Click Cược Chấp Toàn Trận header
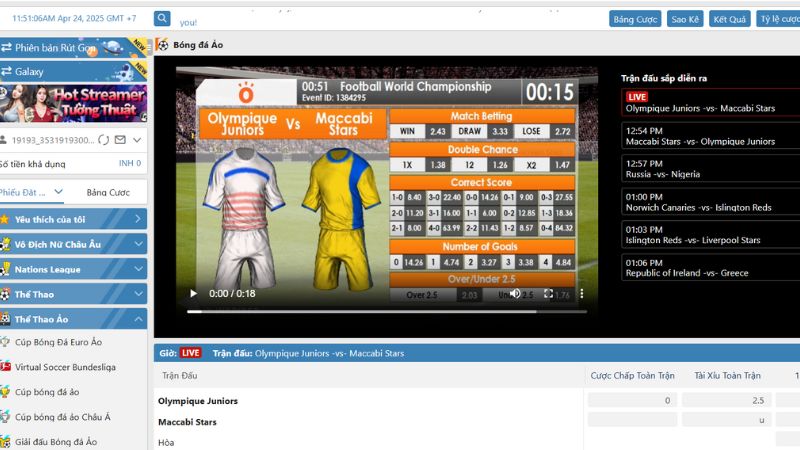Image resolution: width=800 pixels, height=450 pixels. click(633, 376)
